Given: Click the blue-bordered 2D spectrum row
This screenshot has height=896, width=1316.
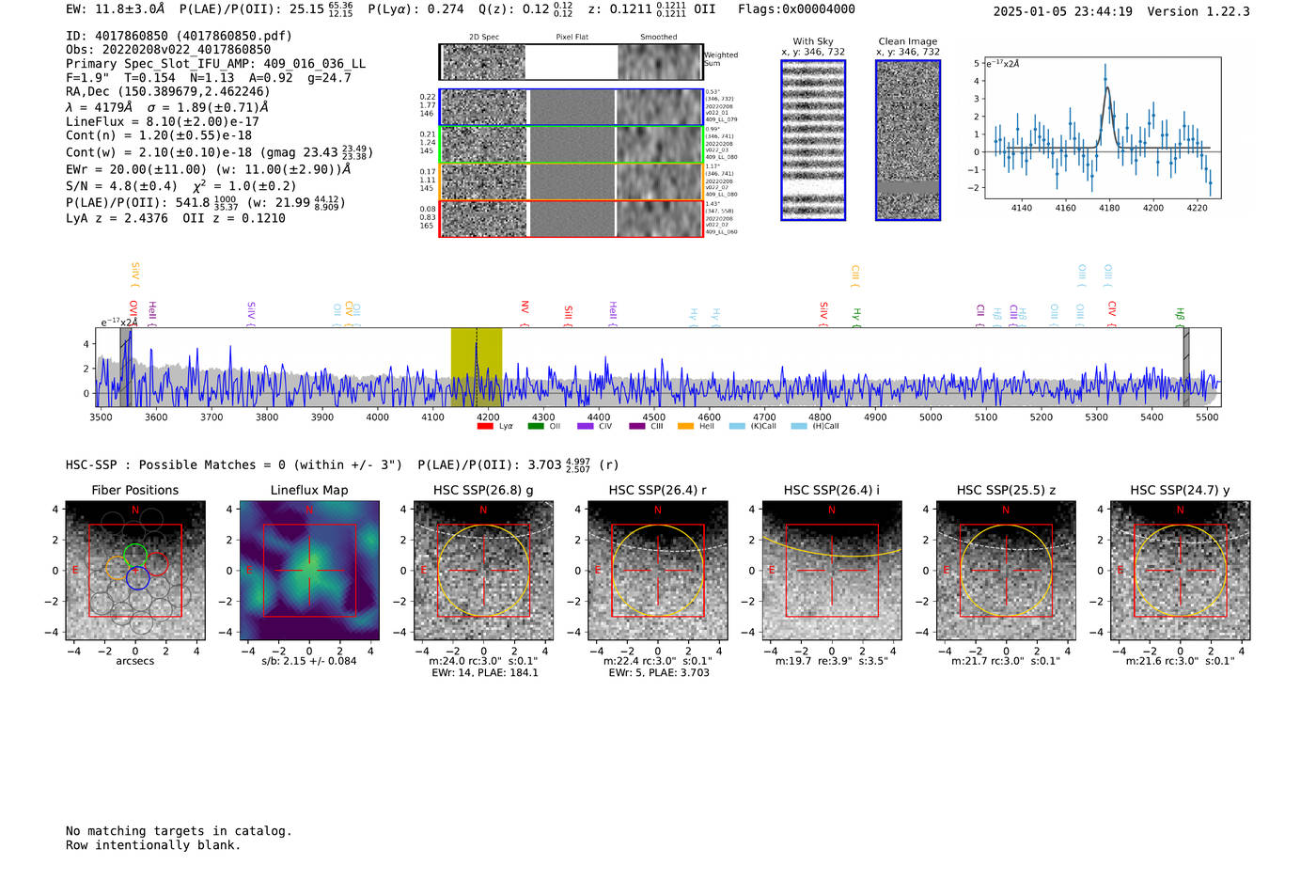Looking at the screenshot, I should pyautogui.click(x=572, y=107).
